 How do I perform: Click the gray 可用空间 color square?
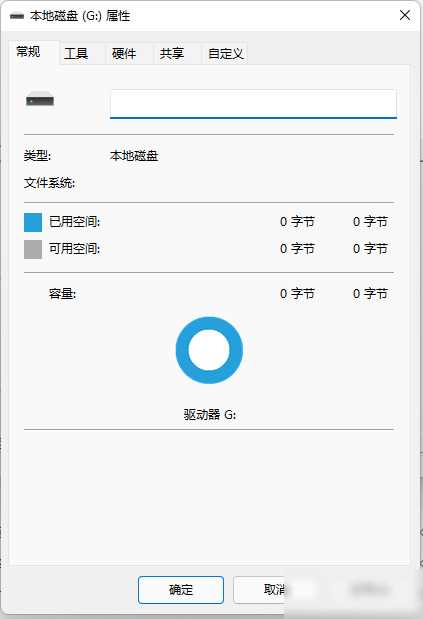tap(33, 249)
